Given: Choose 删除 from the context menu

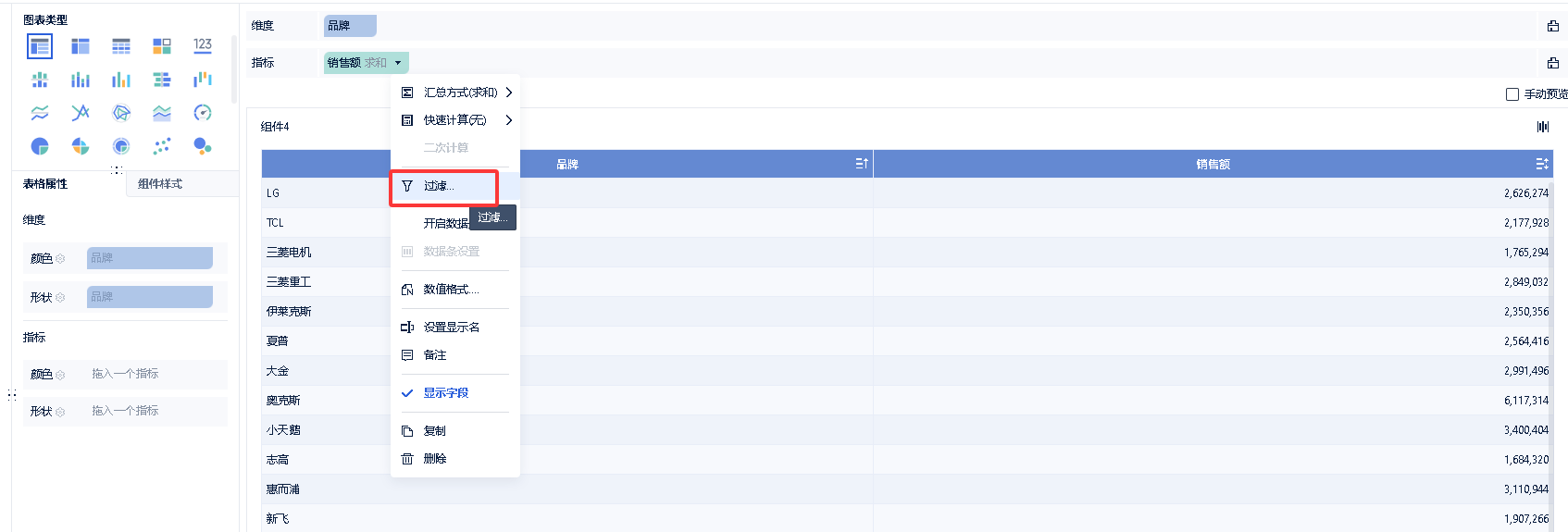Looking at the screenshot, I should pyautogui.click(x=454, y=459).
